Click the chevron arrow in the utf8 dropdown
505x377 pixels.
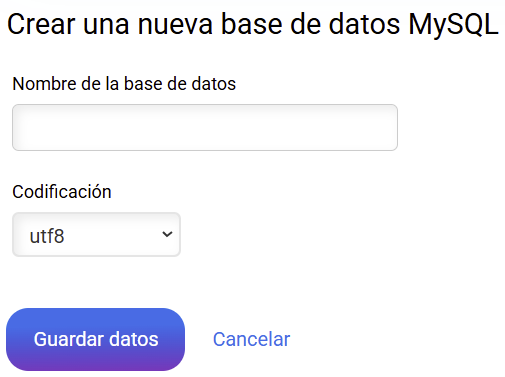[167, 234]
